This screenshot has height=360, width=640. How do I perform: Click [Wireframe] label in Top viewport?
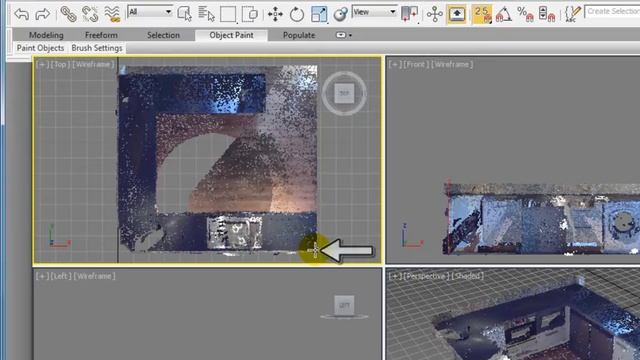coord(93,64)
